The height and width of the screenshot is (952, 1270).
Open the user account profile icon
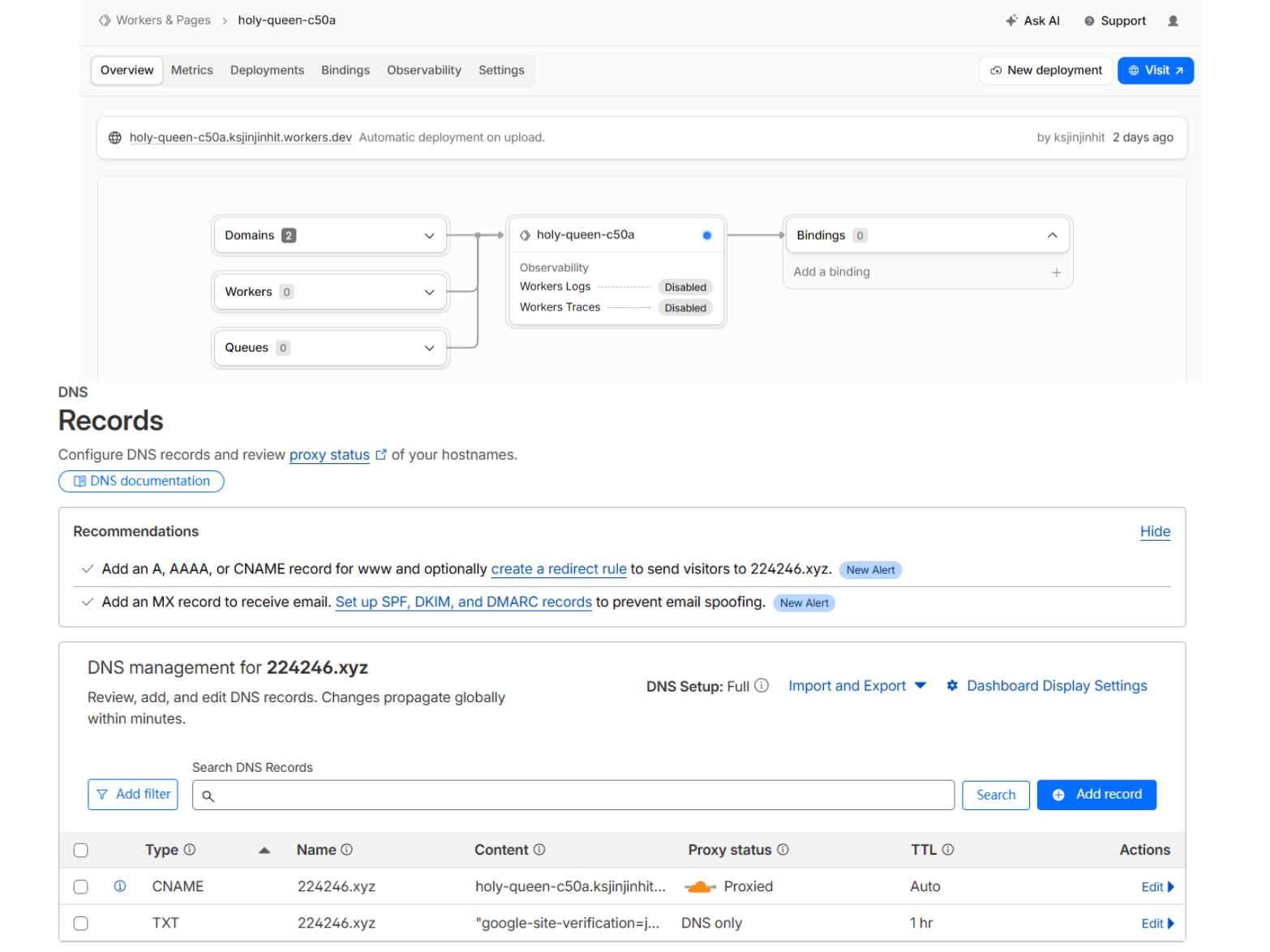1173,21
